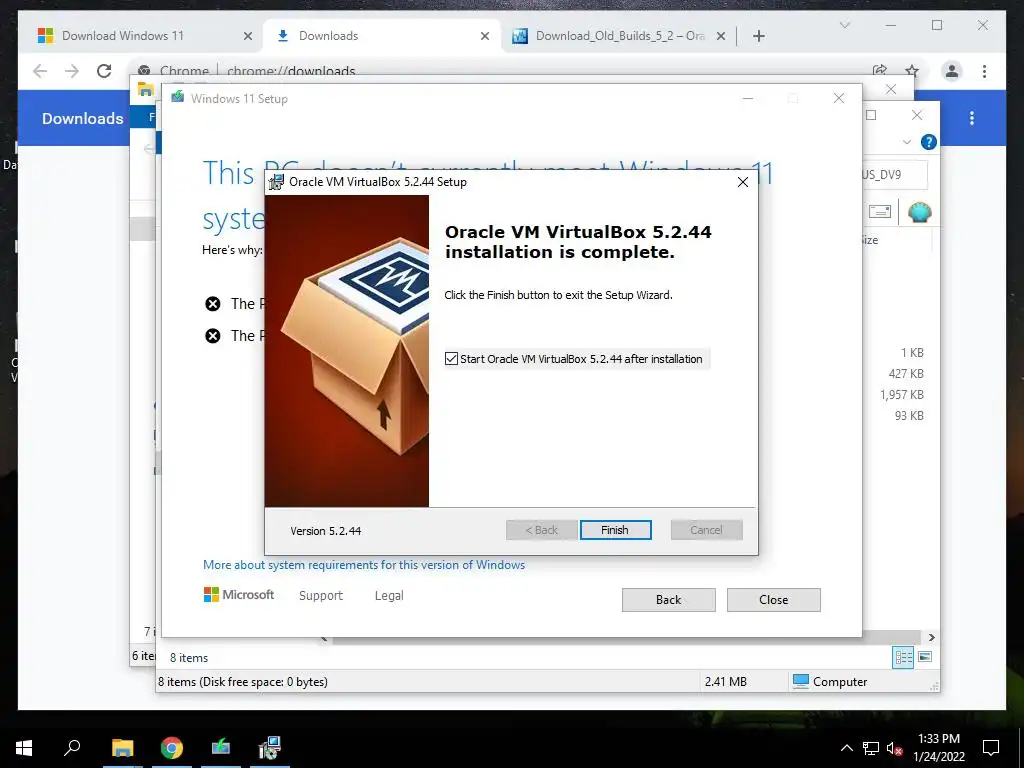Click the Computer status bar entry
The height and width of the screenshot is (768, 1024).
[x=830, y=681]
